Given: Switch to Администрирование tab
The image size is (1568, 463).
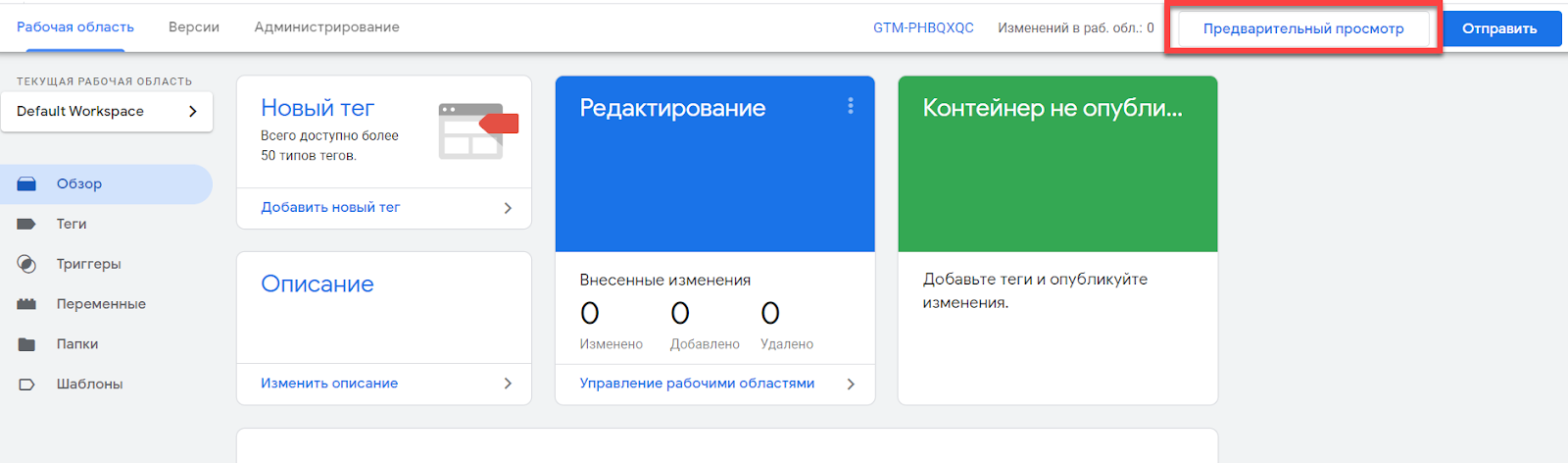Looking at the screenshot, I should [x=327, y=27].
